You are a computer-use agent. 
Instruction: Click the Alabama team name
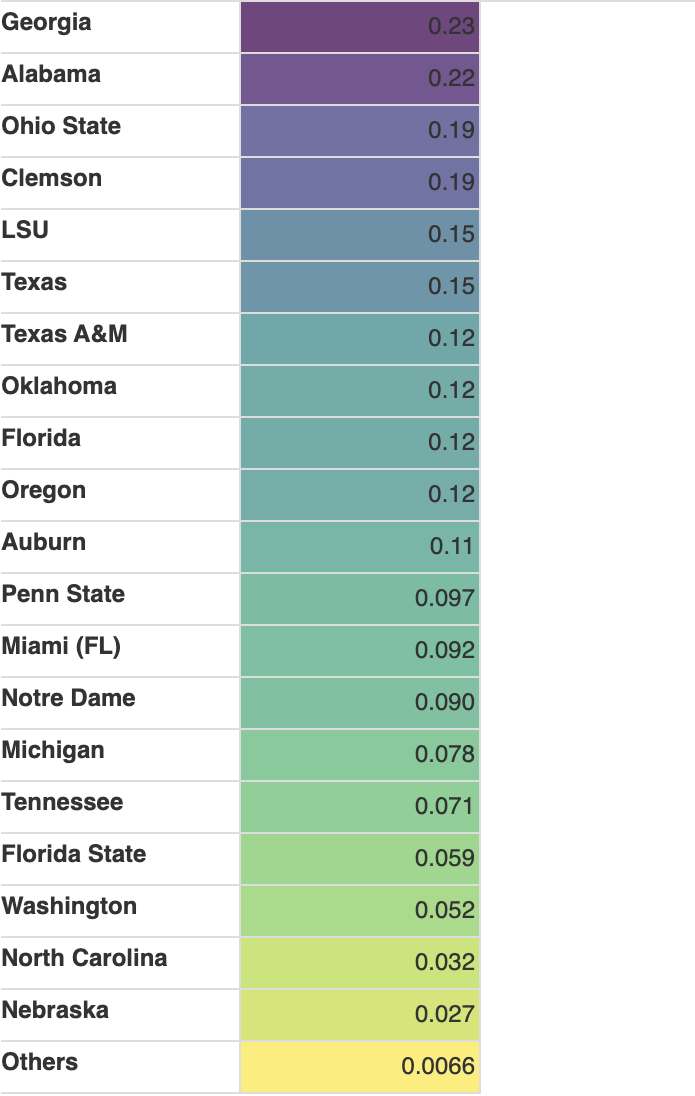(51, 75)
